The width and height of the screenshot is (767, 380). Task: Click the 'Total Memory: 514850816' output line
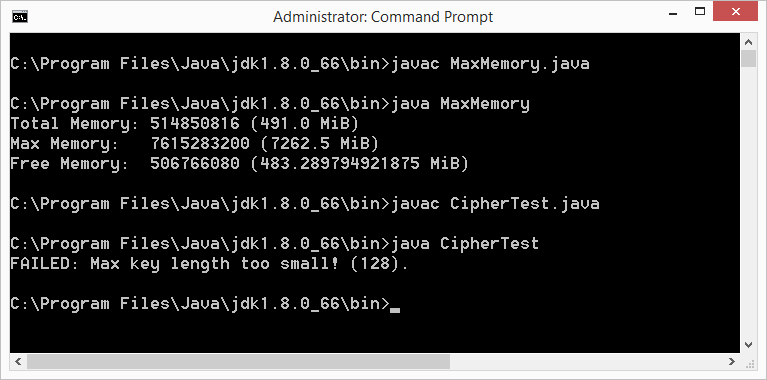coord(184,124)
